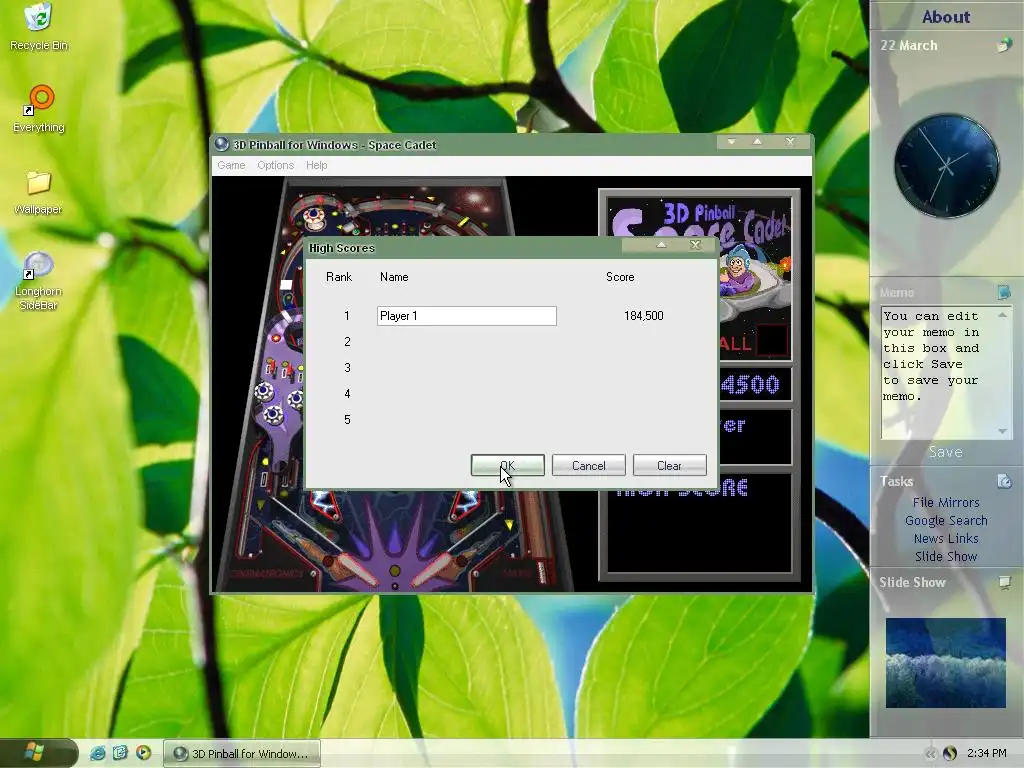1024x768 pixels.
Task: Open the Wallpaper folder icon
Action: click(x=39, y=192)
